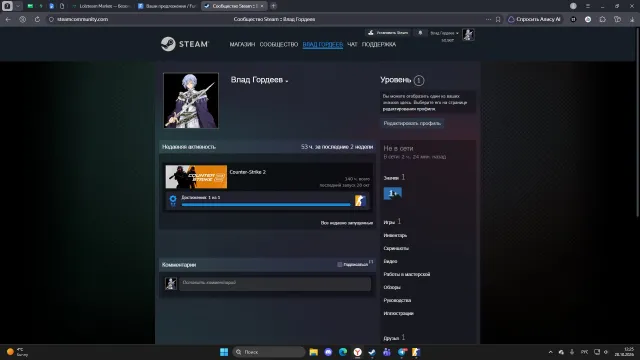Click the Steam logo in the header

[x=184, y=44]
